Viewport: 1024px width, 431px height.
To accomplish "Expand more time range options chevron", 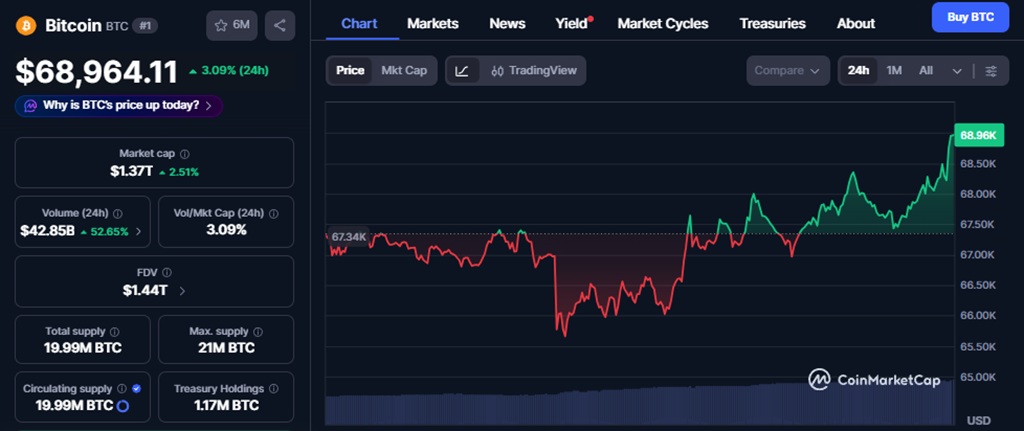I will tap(957, 71).
